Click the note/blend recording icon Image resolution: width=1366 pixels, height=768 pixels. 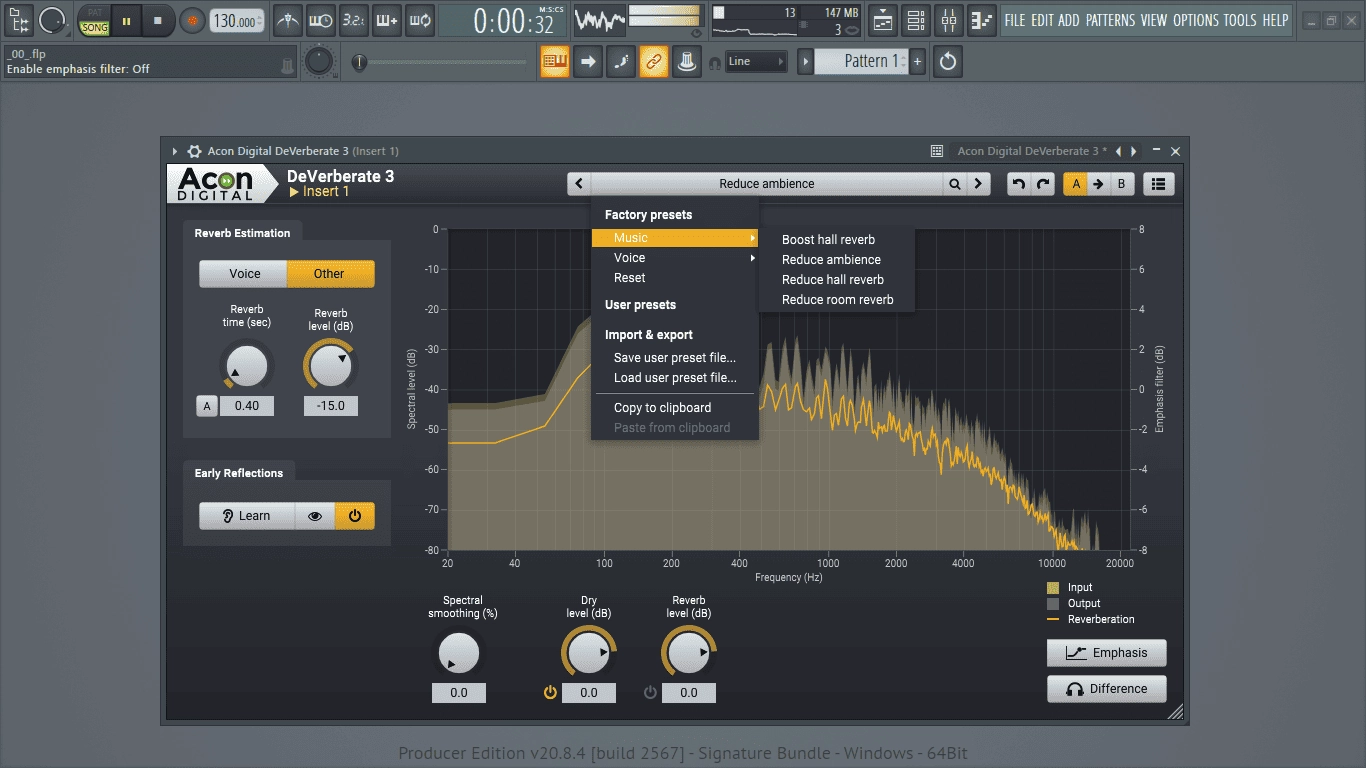(x=621, y=61)
